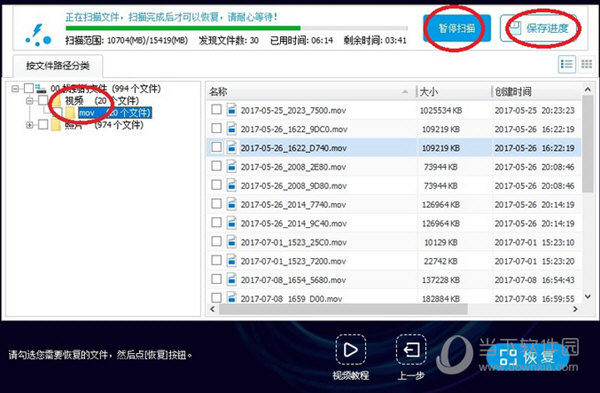Click scroll down arrow of file list
The image size is (600, 393).
[x=588, y=297]
